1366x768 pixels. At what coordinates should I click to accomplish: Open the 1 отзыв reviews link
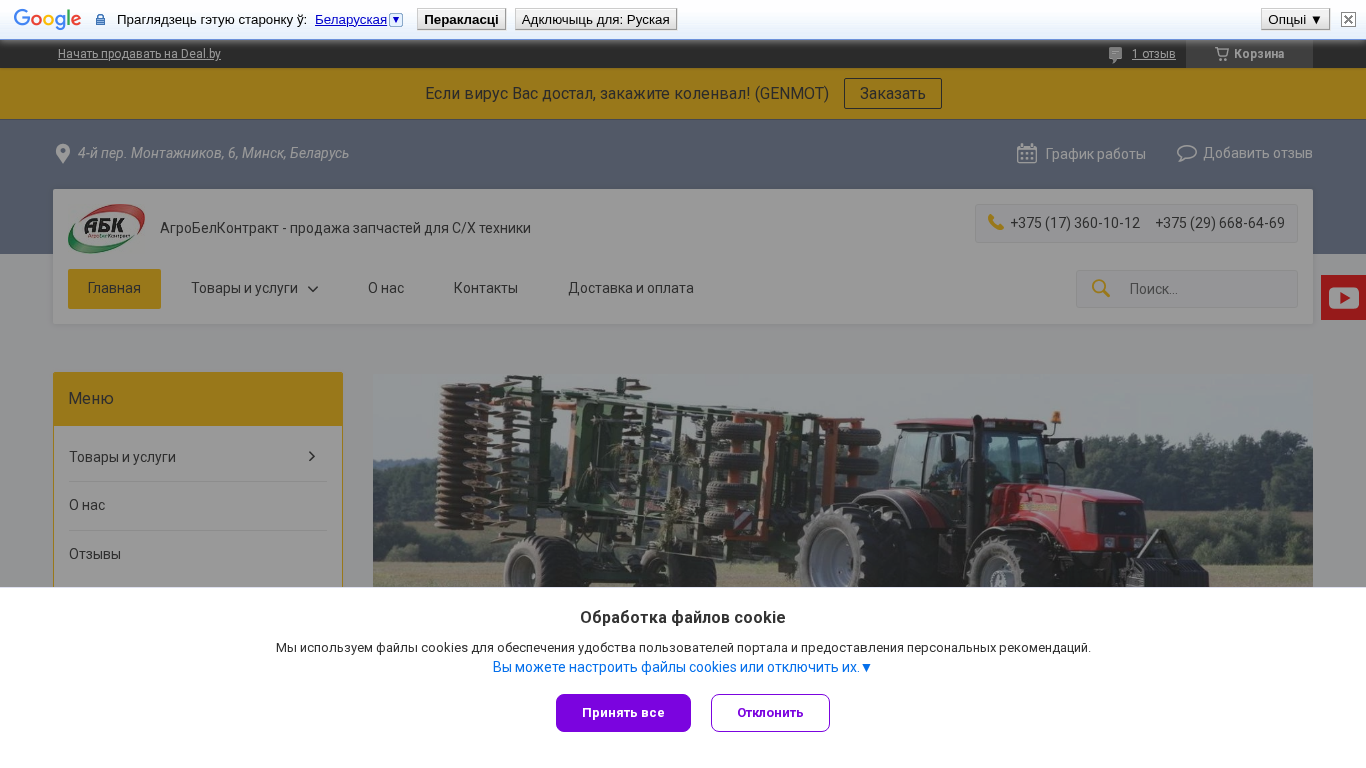click(1154, 54)
